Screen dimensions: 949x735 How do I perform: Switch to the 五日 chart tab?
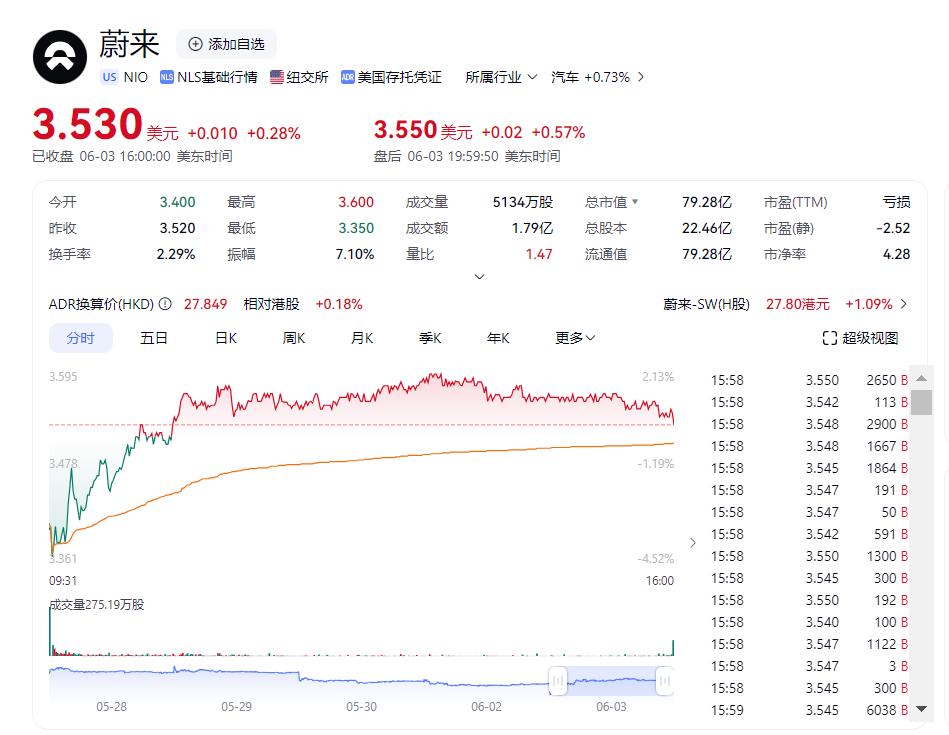(x=154, y=338)
